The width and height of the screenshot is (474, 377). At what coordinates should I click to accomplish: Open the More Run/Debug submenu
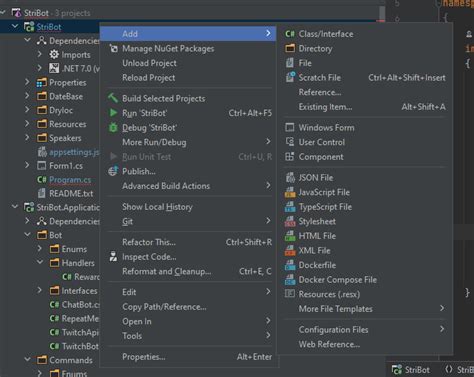188,142
